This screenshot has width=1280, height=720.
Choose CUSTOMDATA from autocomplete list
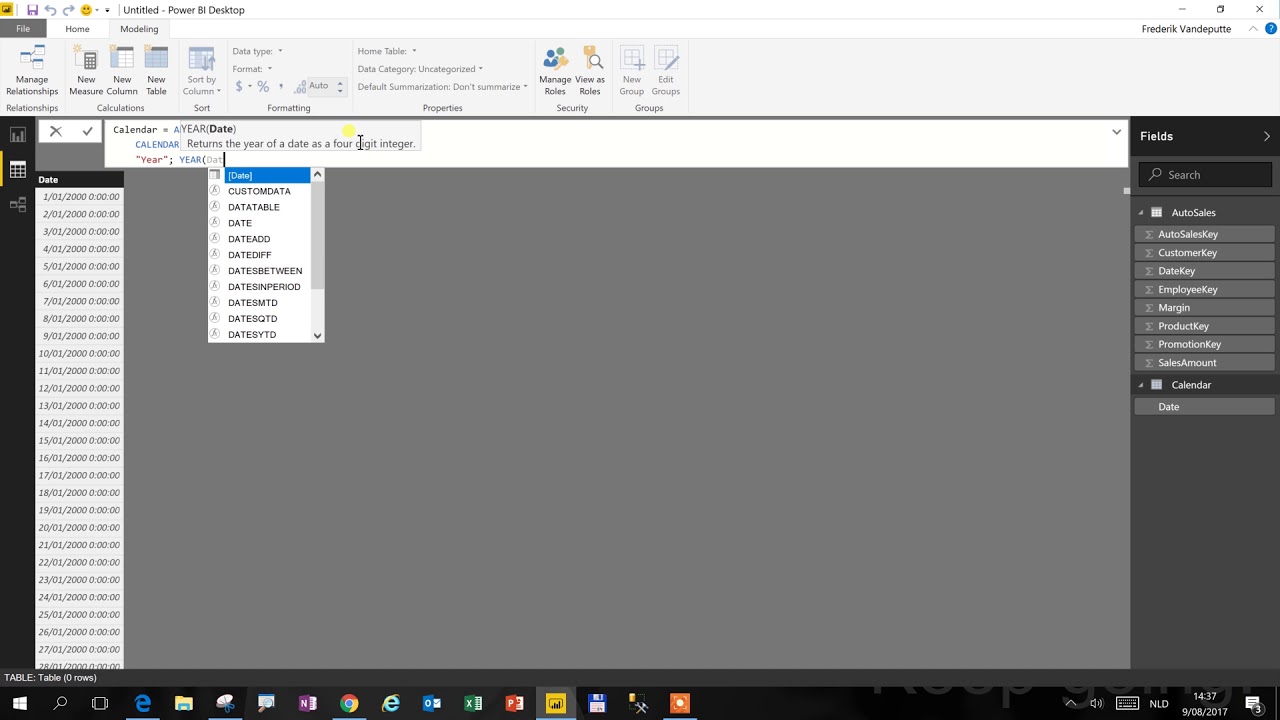[x=260, y=191]
